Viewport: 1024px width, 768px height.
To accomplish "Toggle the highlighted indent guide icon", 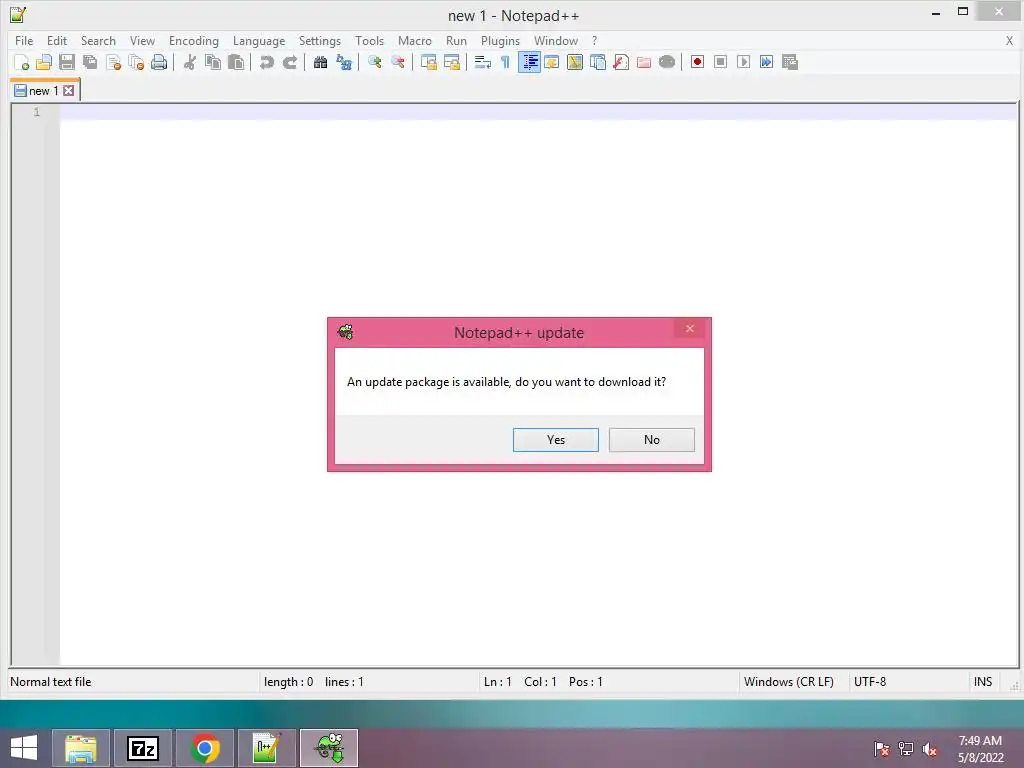I will coord(529,62).
